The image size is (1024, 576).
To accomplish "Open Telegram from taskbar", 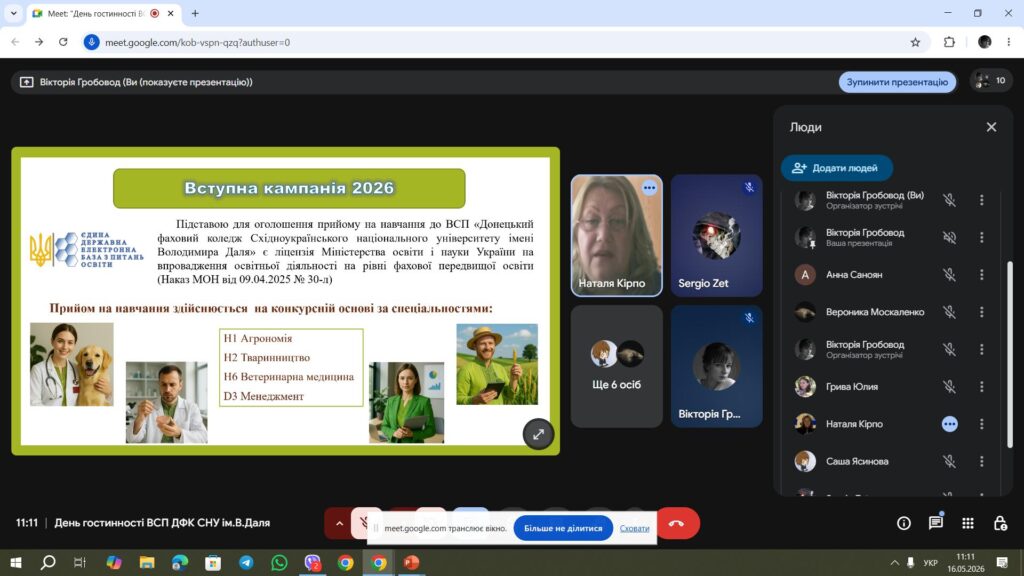I will point(246,562).
